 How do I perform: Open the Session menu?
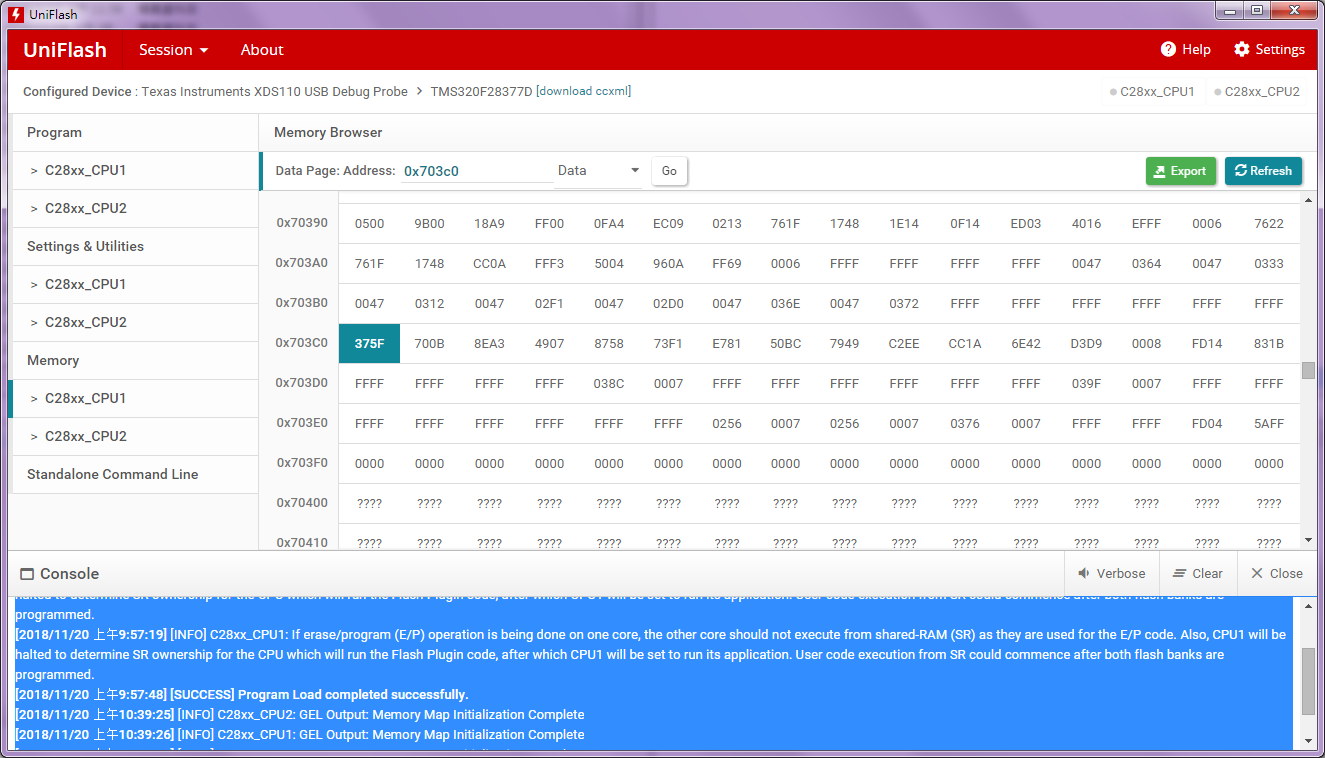tap(174, 50)
